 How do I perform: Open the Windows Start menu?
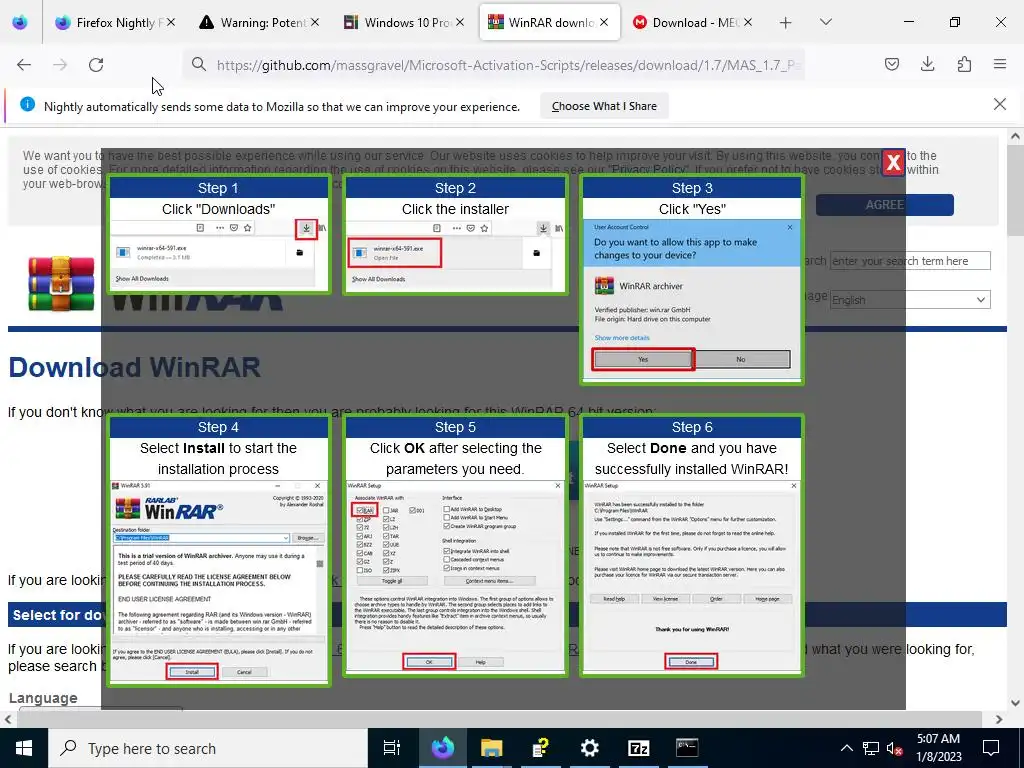click(24, 748)
